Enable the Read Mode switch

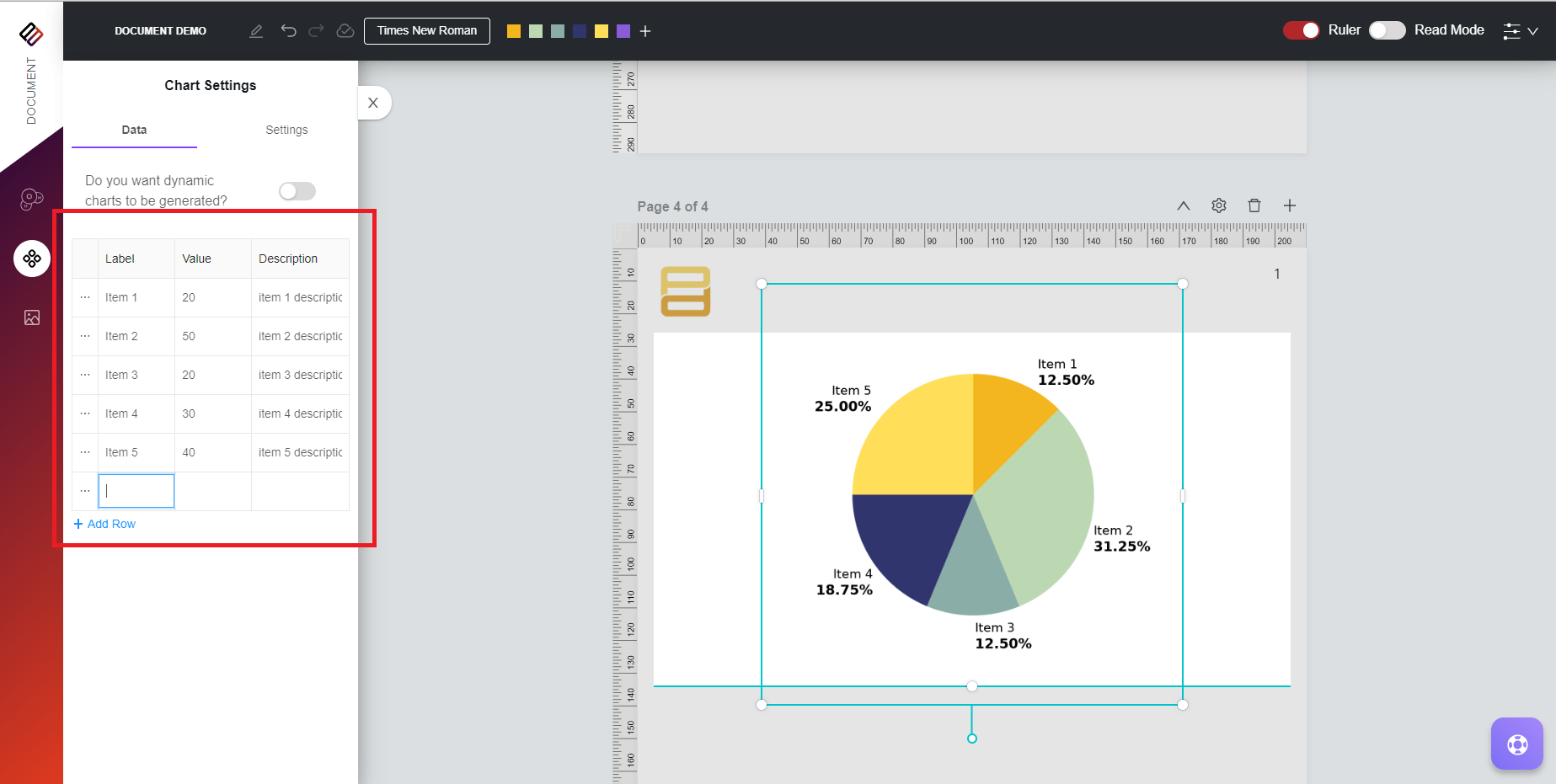click(x=1387, y=30)
